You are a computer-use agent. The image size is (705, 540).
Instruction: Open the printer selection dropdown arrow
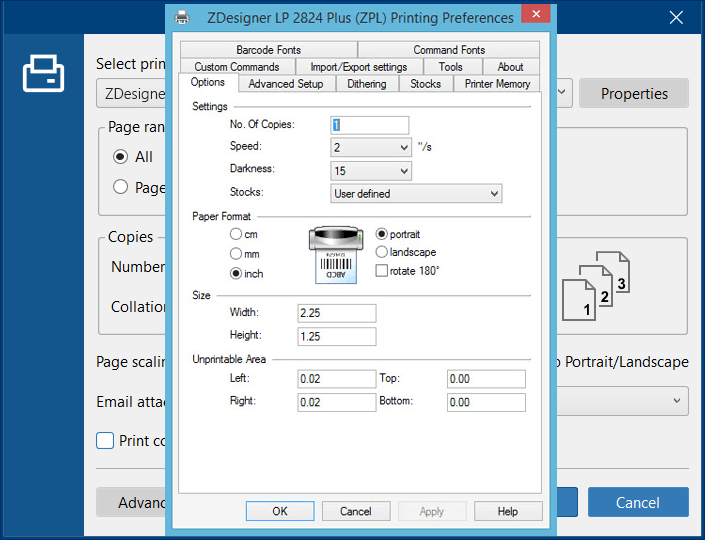562,92
